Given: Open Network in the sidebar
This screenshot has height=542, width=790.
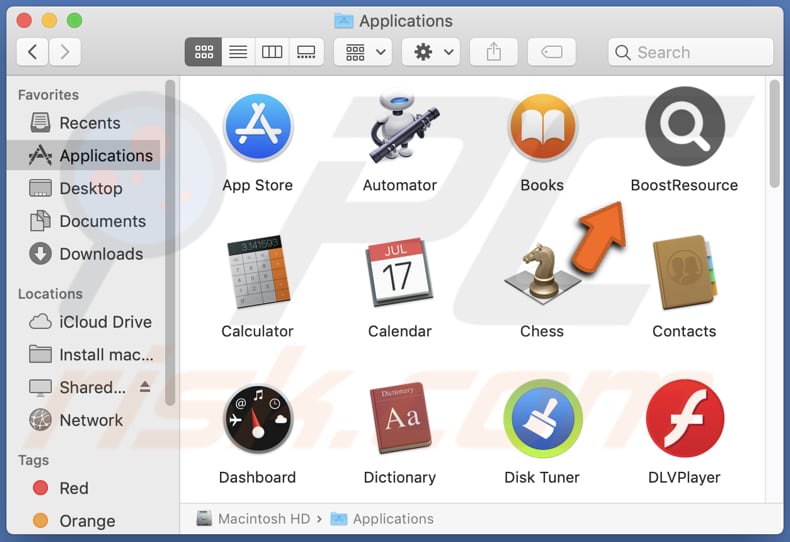Looking at the screenshot, I should 84,420.
